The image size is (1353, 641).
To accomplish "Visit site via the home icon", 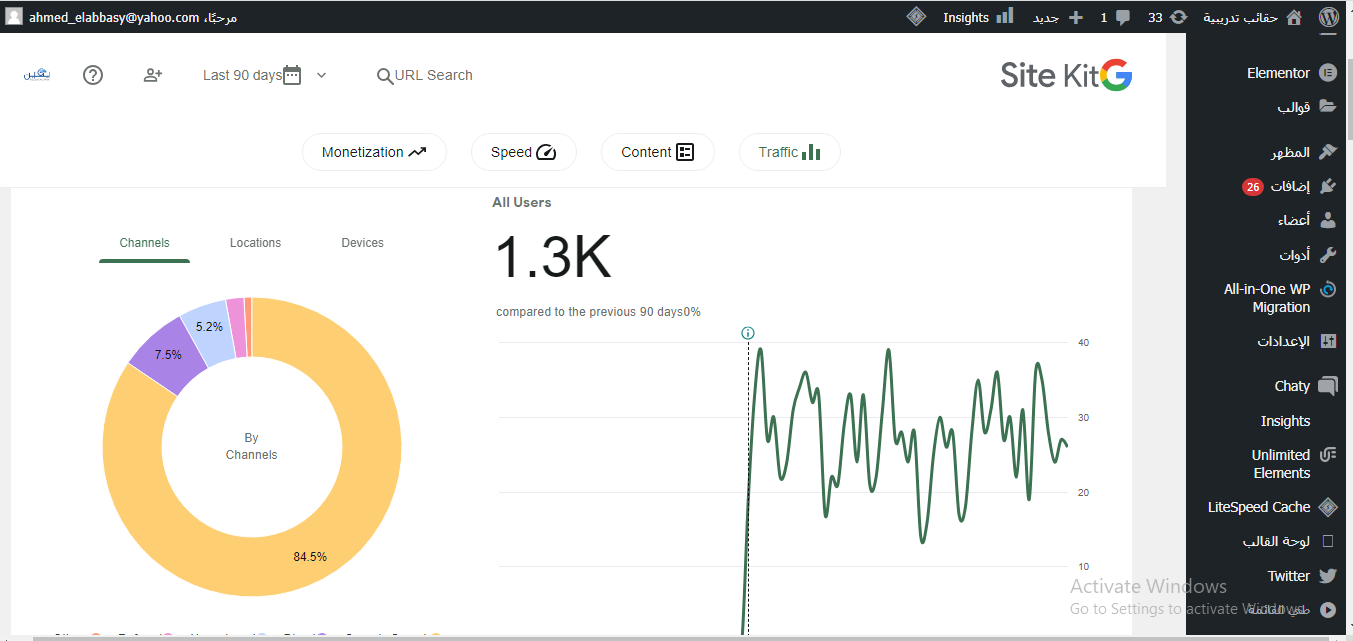I will 1294,17.
